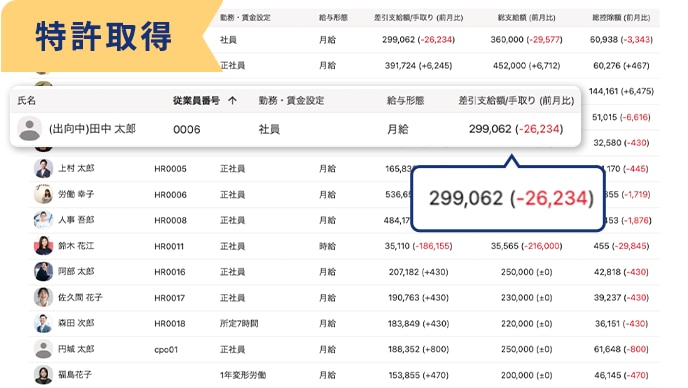Click the placeholder avatar of 円城 太郎
This screenshot has height=388, width=688.
(43, 349)
